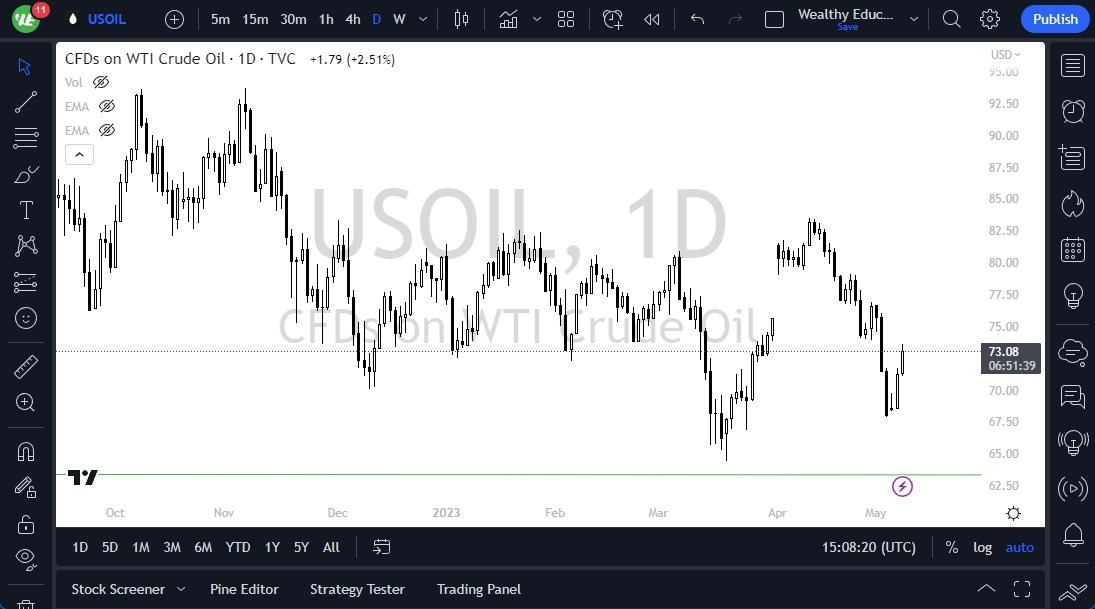
Task: Select the 1Y date range
Action: click(x=271, y=547)
